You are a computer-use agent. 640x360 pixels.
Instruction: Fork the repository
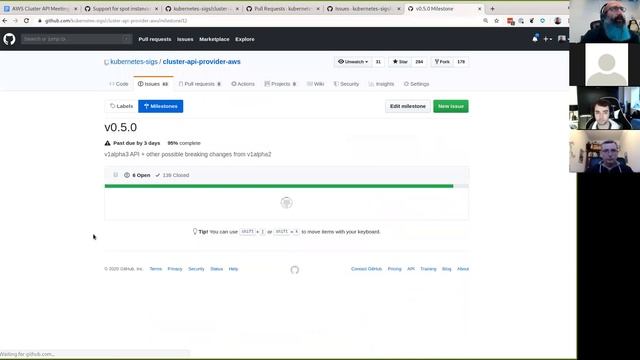click(442, 62)
